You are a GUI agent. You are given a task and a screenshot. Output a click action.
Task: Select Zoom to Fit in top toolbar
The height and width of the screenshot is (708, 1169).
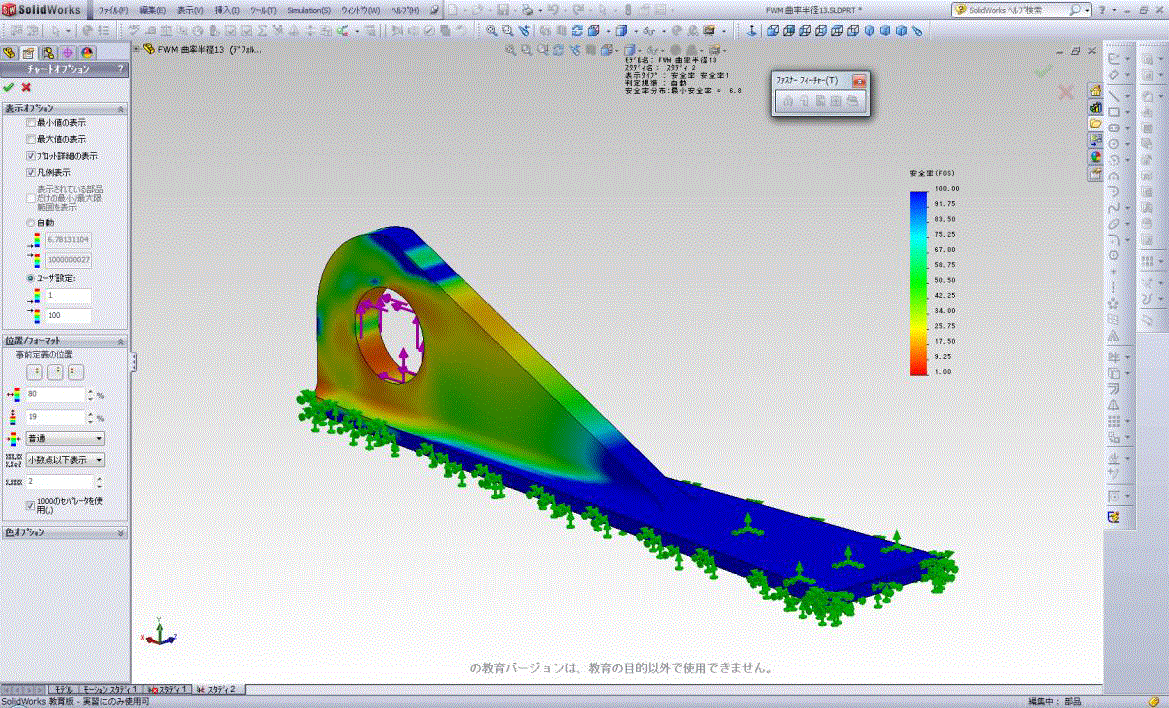point(492,31)
